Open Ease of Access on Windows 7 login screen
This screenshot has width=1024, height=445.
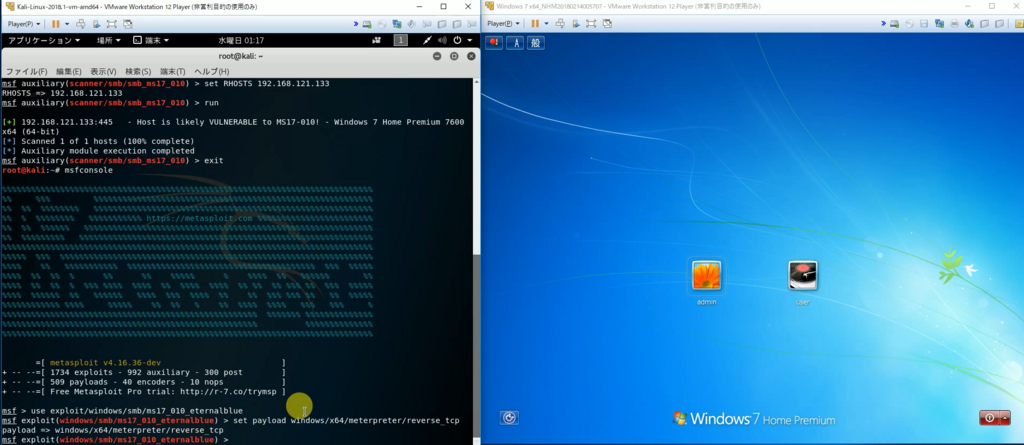coord(509,417)
